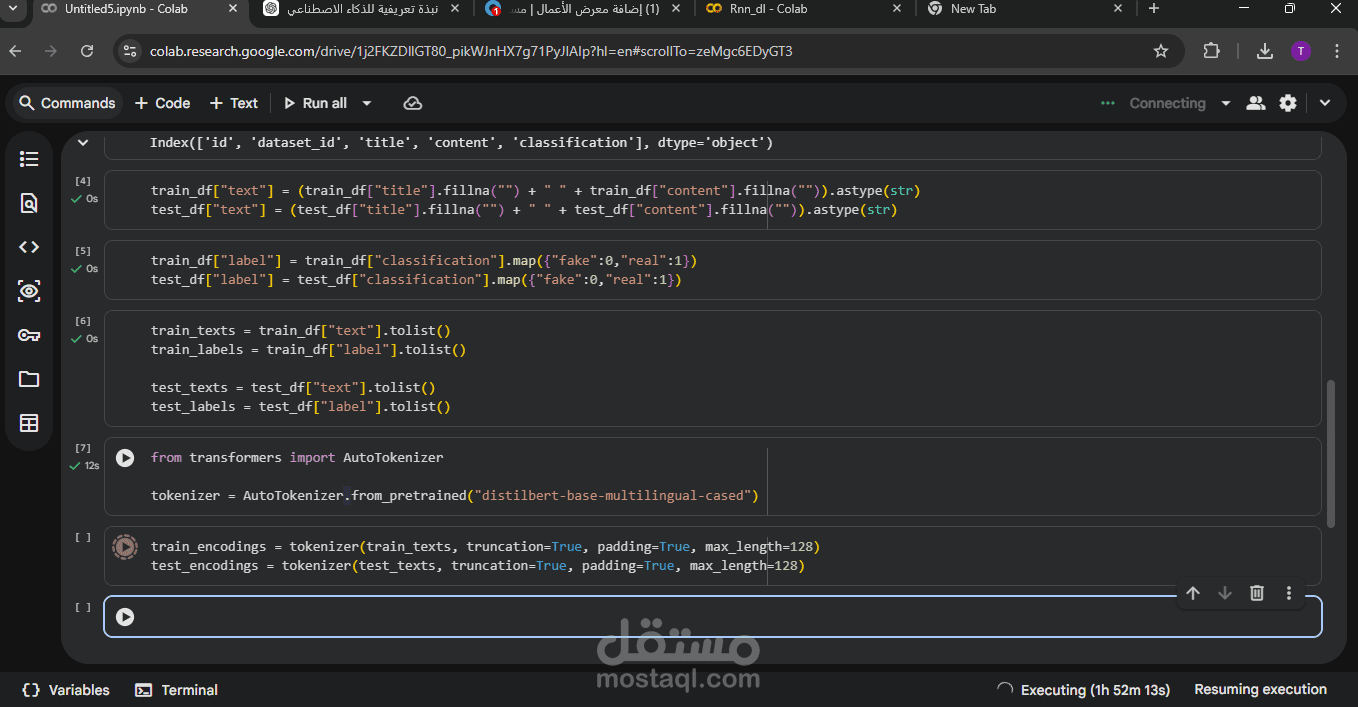
Task: Open the browser Downloads icon
Action: point(1265,51)
